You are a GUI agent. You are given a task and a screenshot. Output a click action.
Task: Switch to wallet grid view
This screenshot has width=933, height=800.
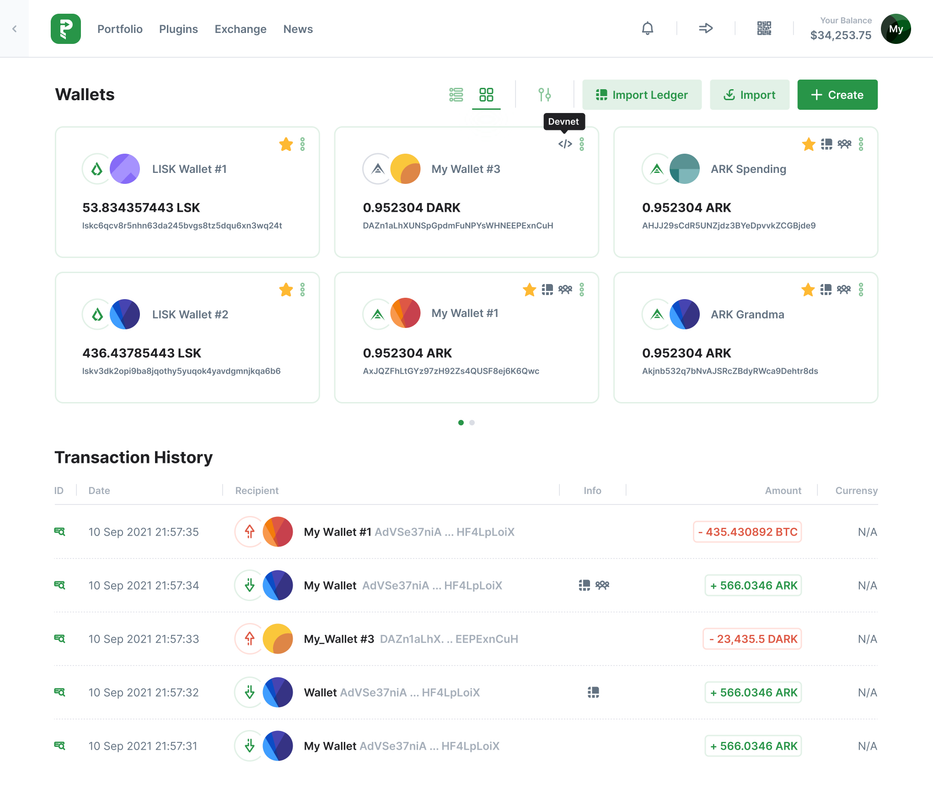pos(486,95)
